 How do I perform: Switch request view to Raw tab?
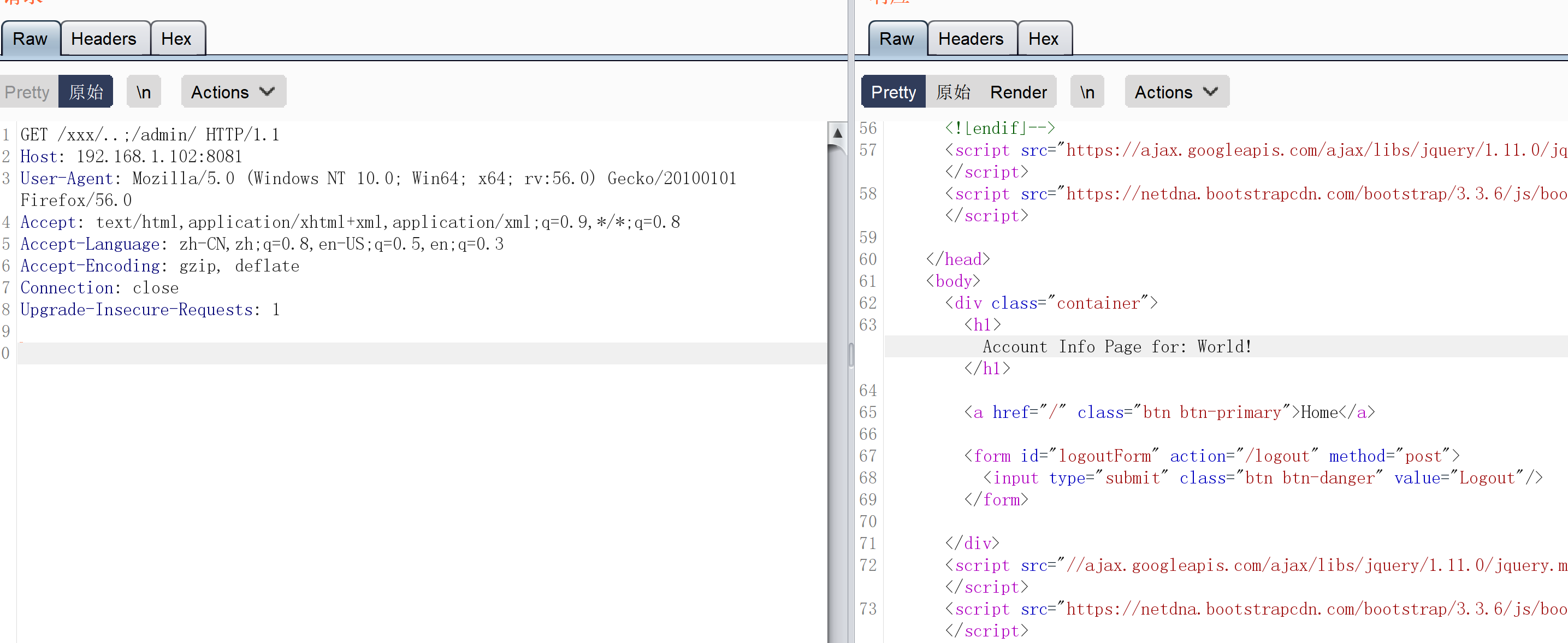pyautogui.click(x=30, y=39)
